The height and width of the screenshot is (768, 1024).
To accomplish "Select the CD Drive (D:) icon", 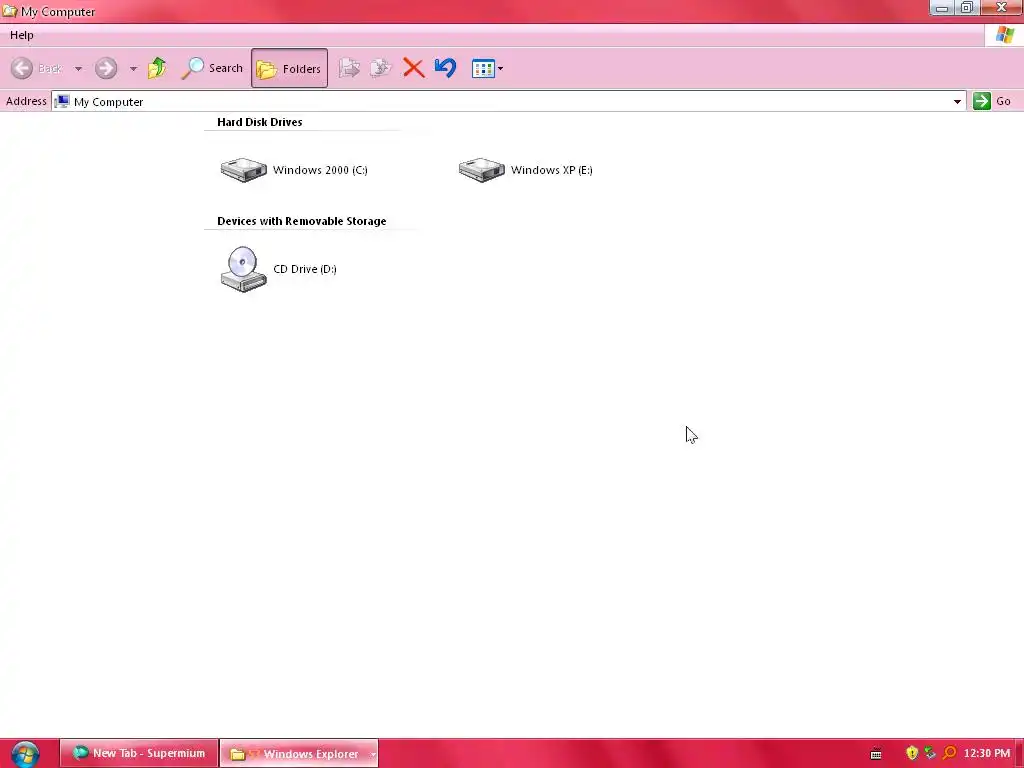I will click(244, 269).
